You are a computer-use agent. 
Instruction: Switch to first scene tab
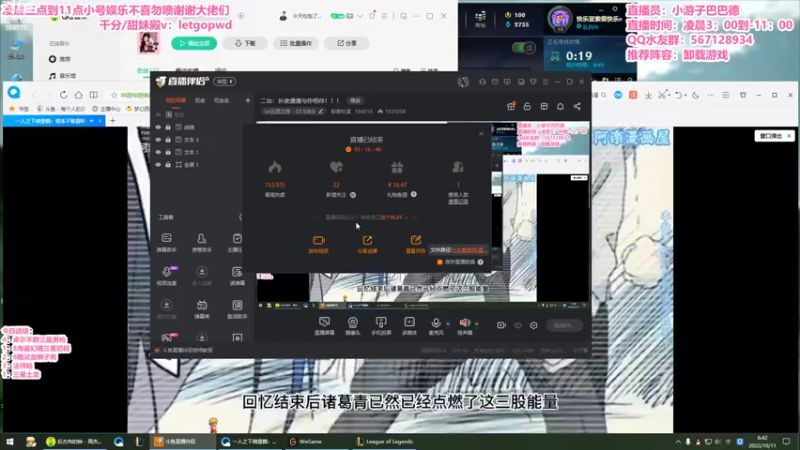point(176,101)
